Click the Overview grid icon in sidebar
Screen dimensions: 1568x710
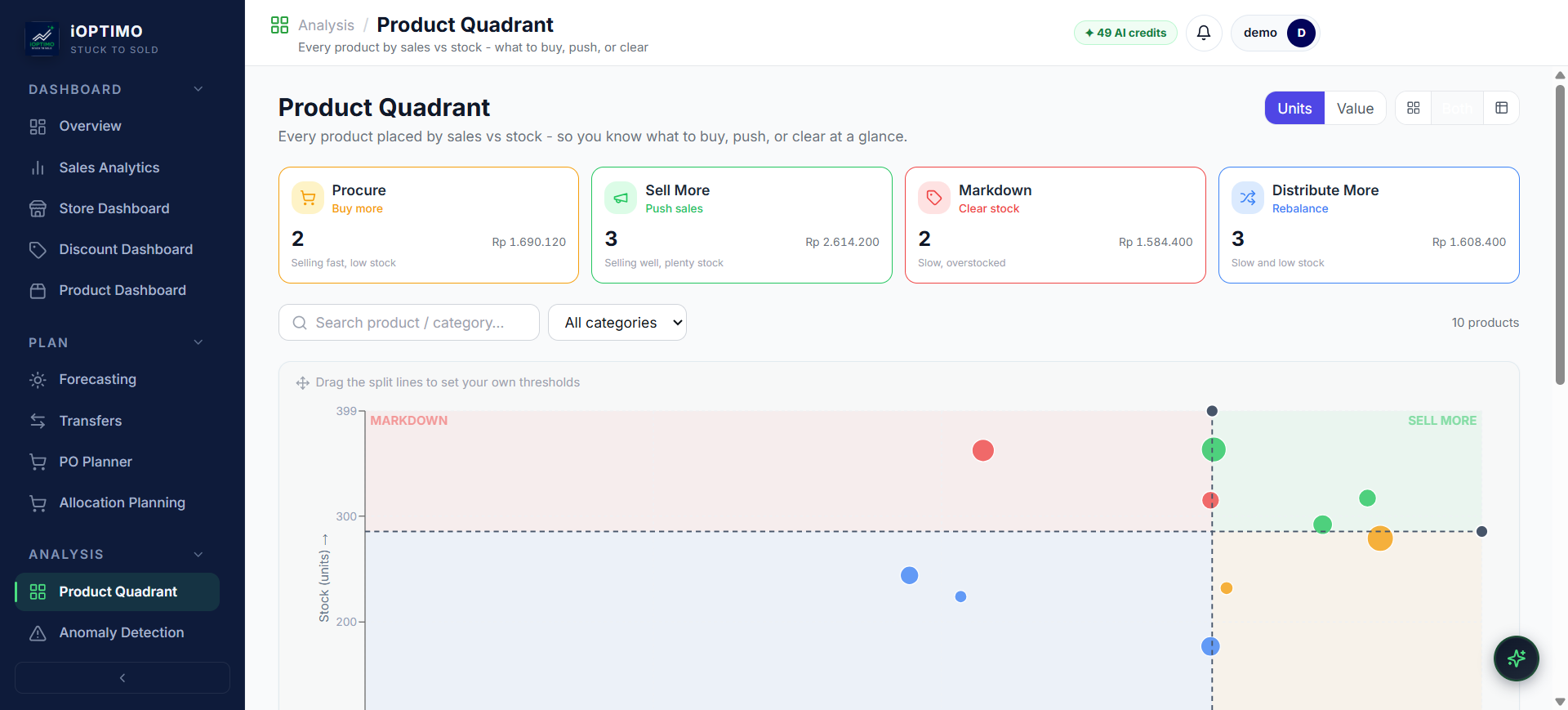[x=38, y=127]
